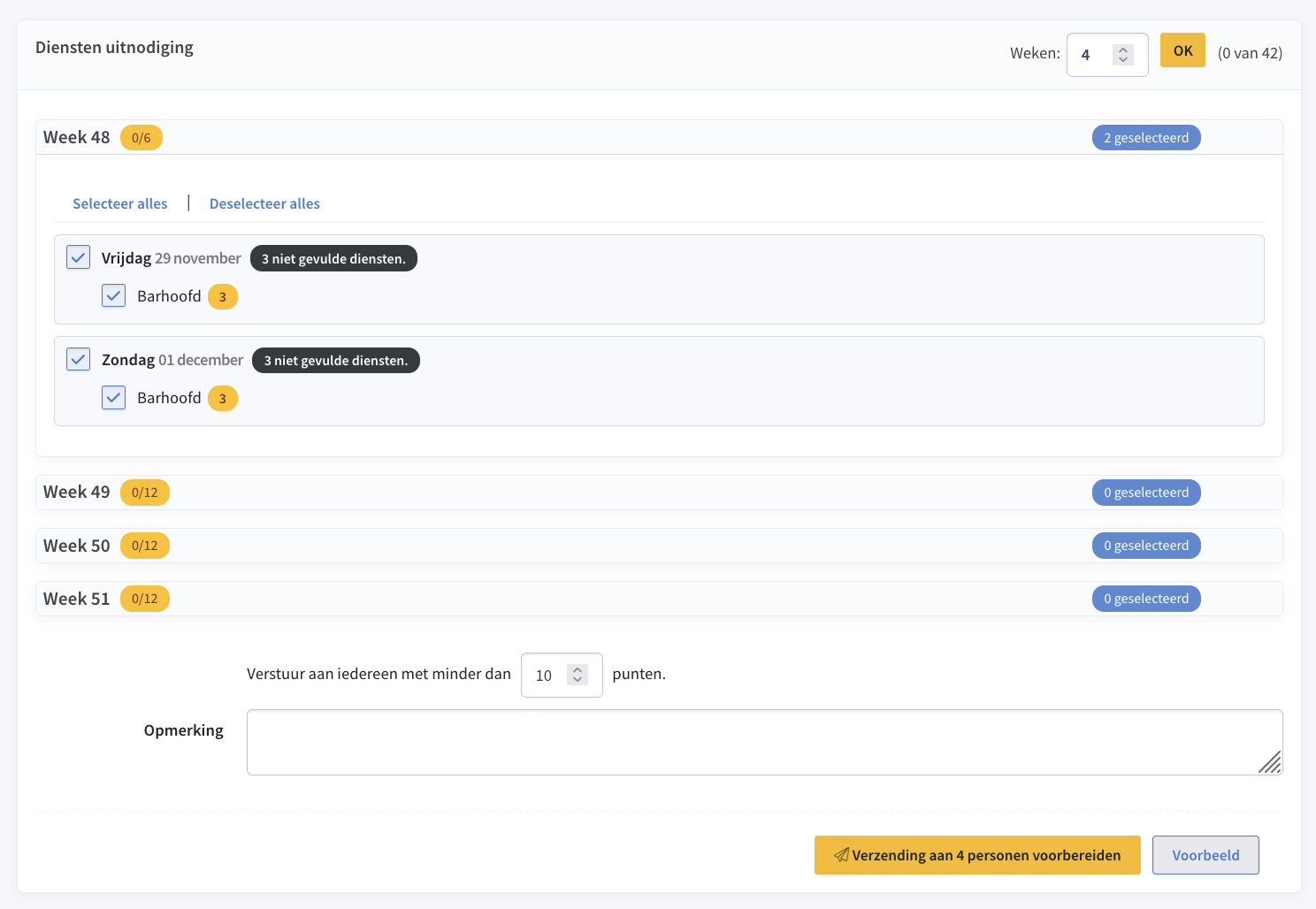Click the Deselecteer alles link

pyautogui.click(x=264, y=203)
